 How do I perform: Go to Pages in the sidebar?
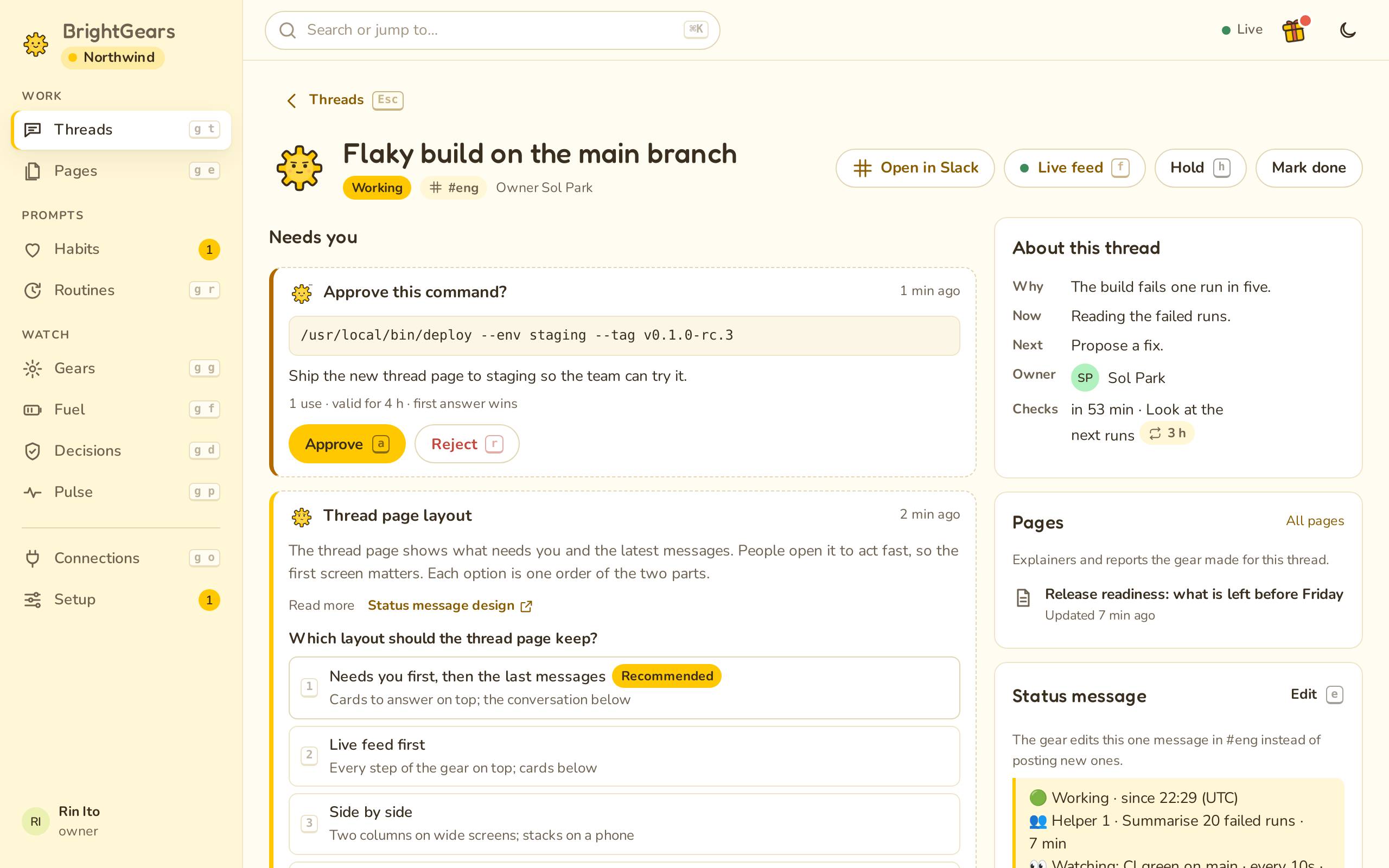(121, 171)
